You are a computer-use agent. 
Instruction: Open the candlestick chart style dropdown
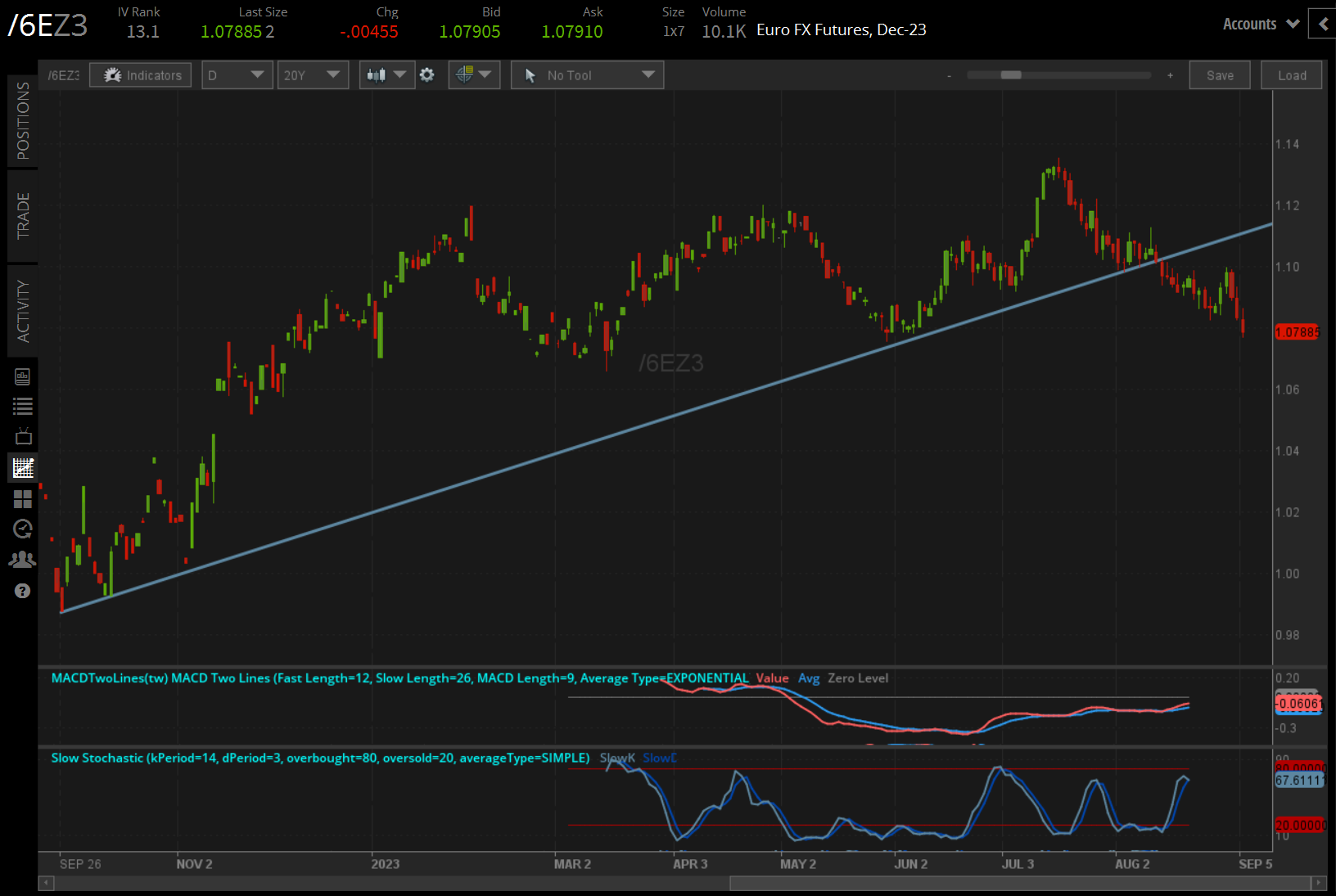(386, 75)
